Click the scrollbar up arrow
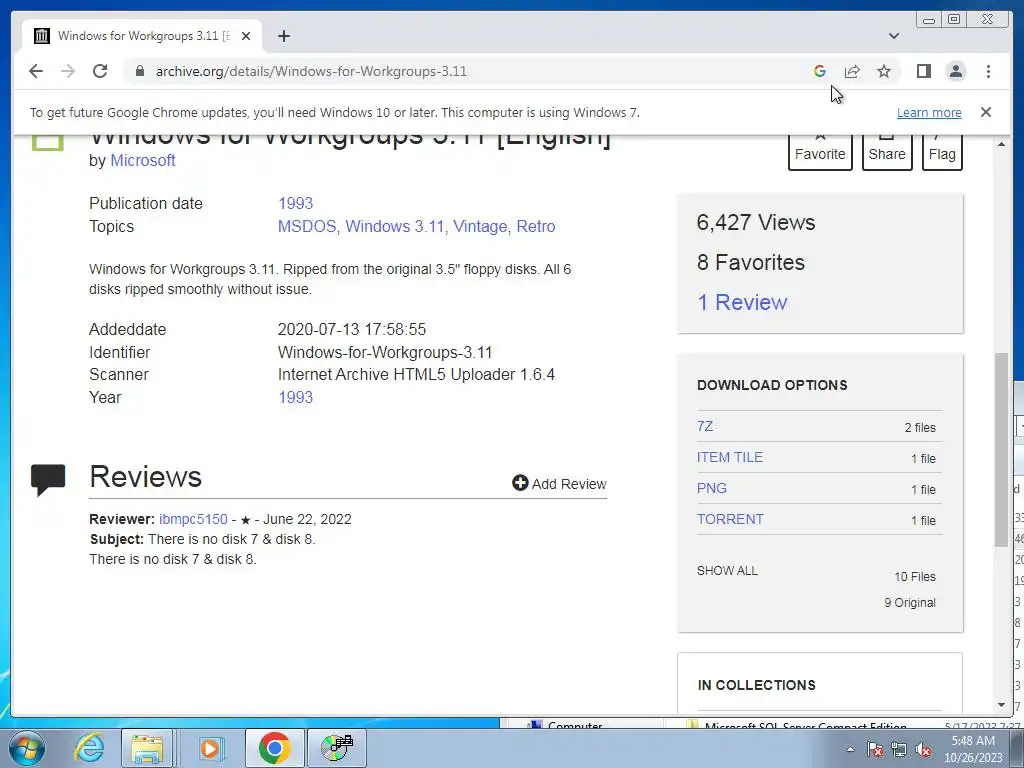Screen dimensions: 1024x768 [x=1001, y=144]
